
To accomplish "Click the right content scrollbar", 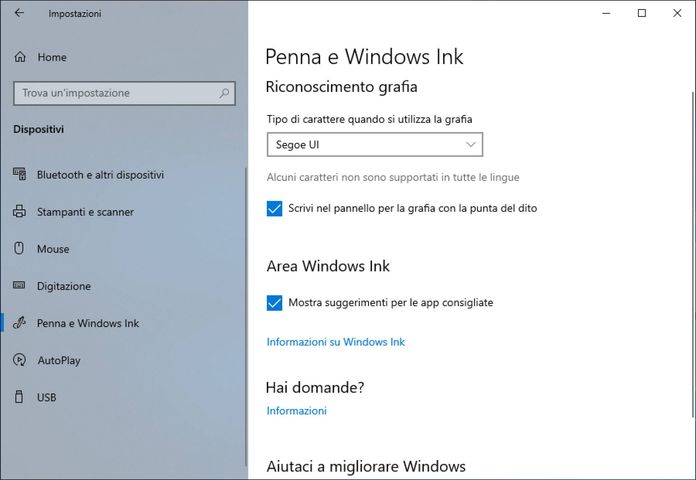I will 692,250.
